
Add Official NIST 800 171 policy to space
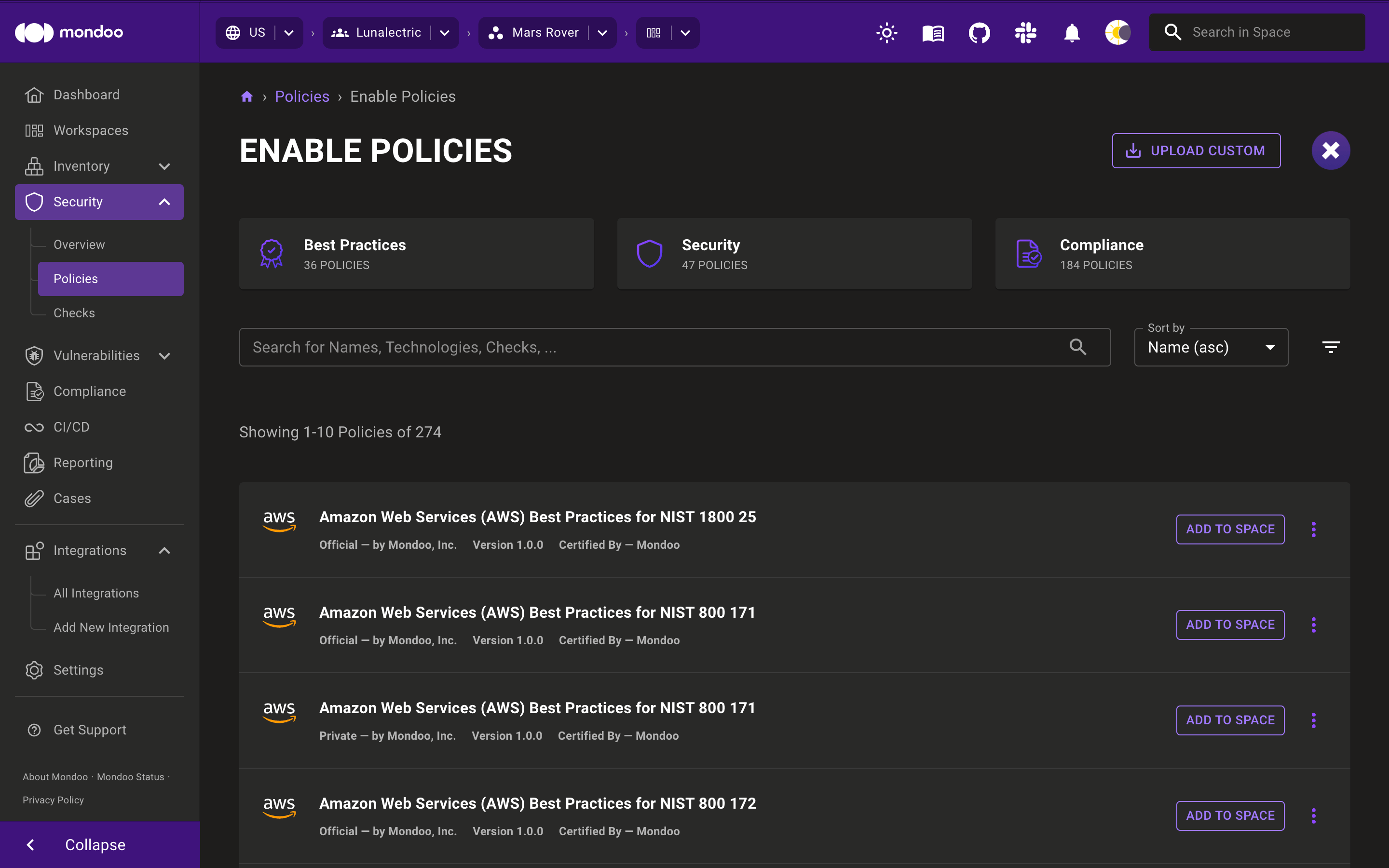click(x=1230, y=624)
